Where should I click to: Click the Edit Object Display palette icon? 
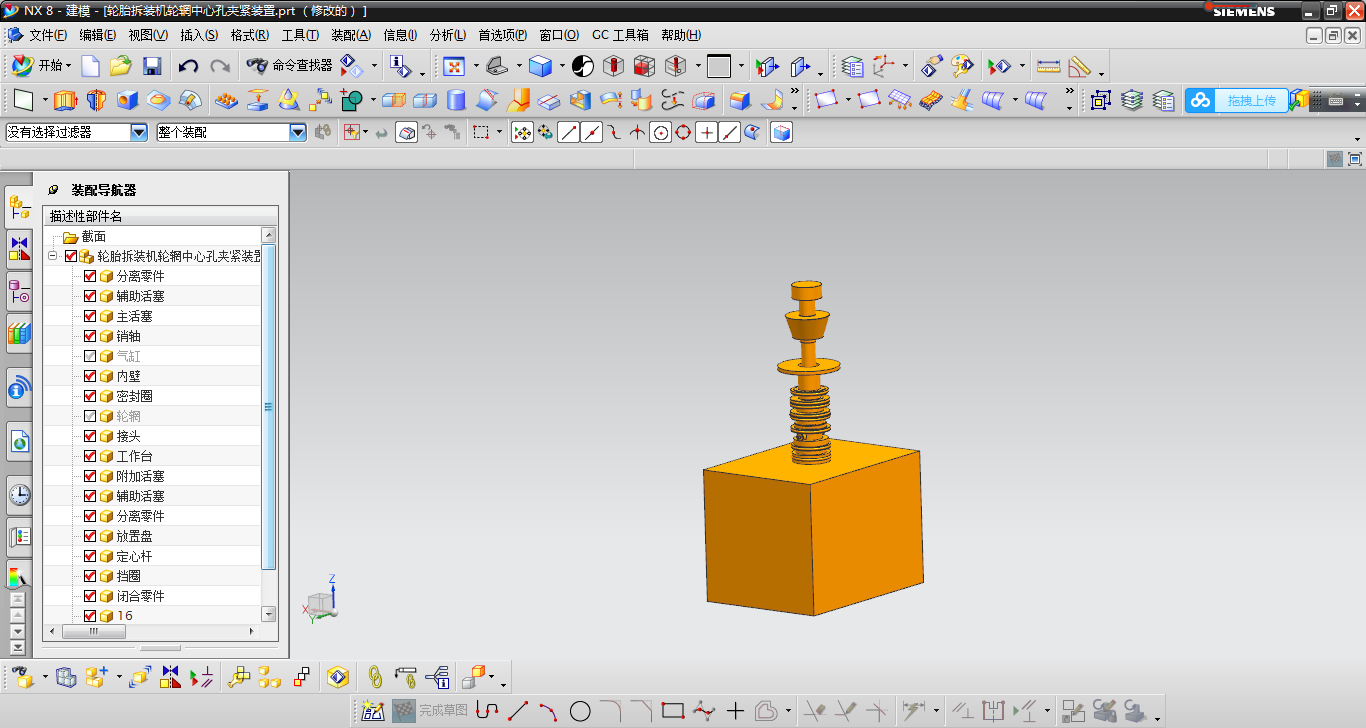click(x=962, y=67)
